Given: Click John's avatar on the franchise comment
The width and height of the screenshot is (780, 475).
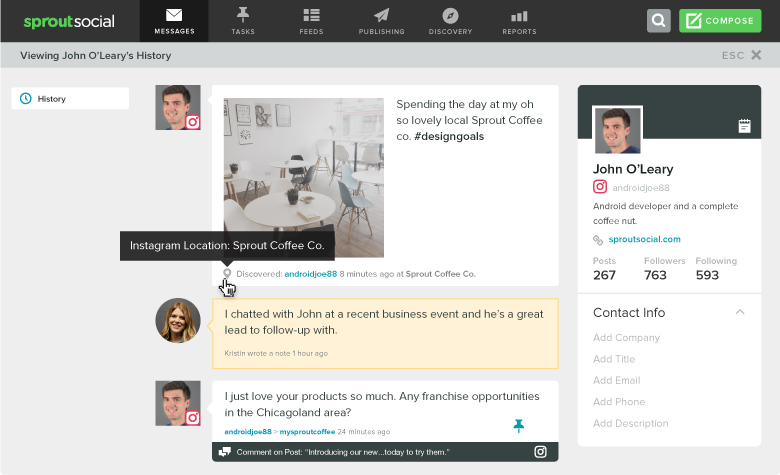Looking at the screenshot, I should coord(178,403).
